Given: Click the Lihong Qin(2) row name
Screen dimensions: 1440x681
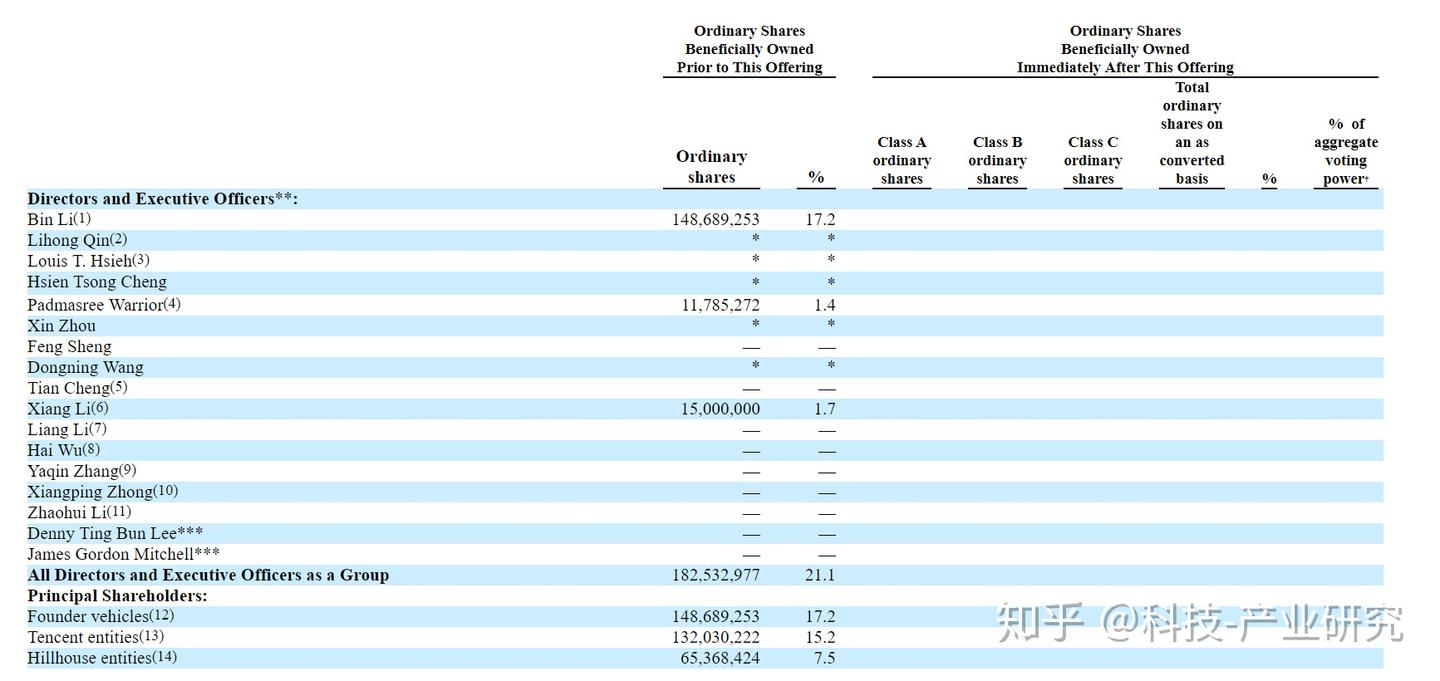Looking at the screenshot, I should [77, 240].
